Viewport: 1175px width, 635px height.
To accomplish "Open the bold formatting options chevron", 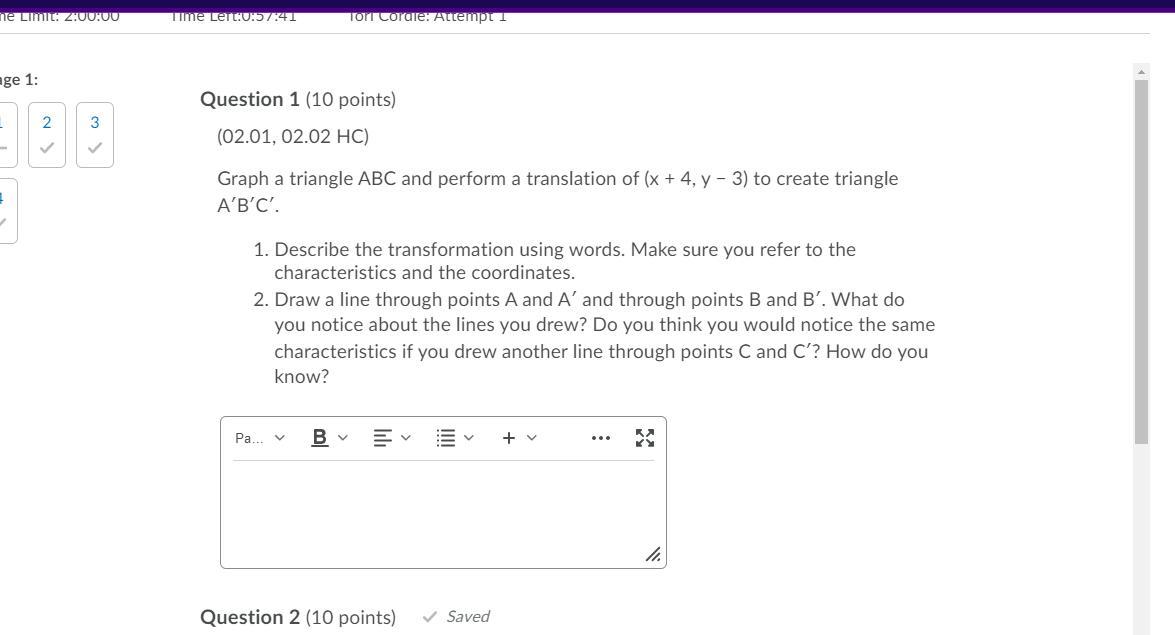I will pyautogui.click(x=343, y=438).
